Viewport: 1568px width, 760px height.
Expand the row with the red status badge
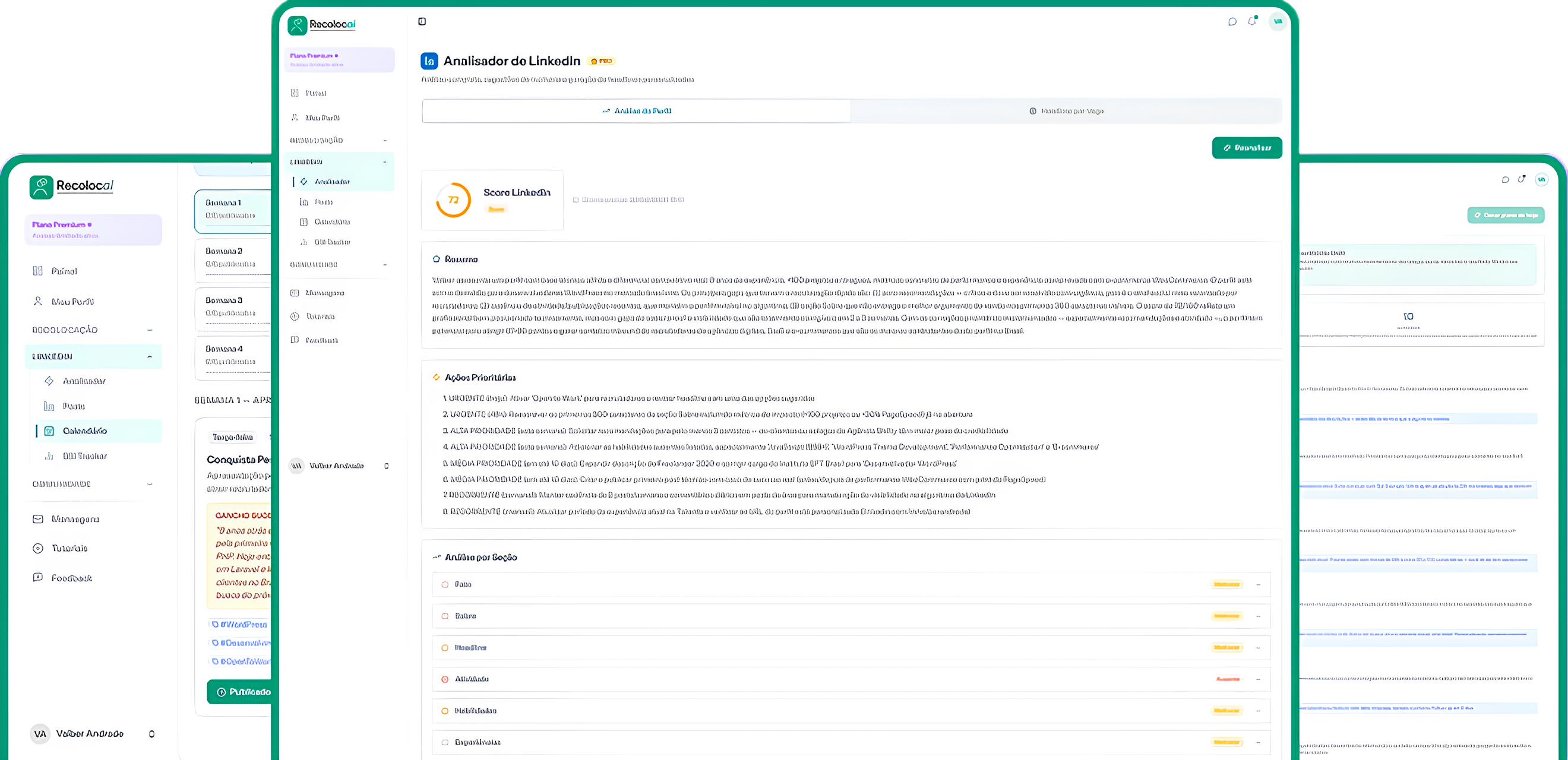click(x=851, y=679)
